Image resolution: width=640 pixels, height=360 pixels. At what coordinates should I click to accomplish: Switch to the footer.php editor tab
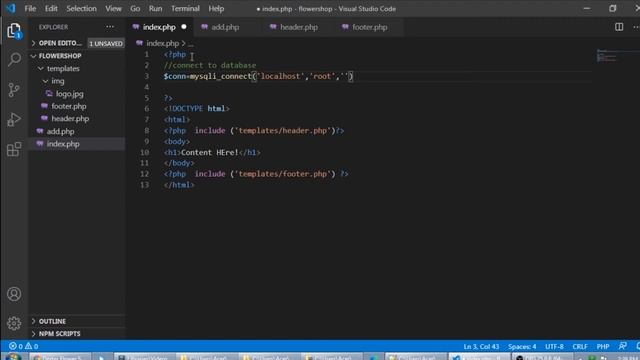tap(370, 27)
